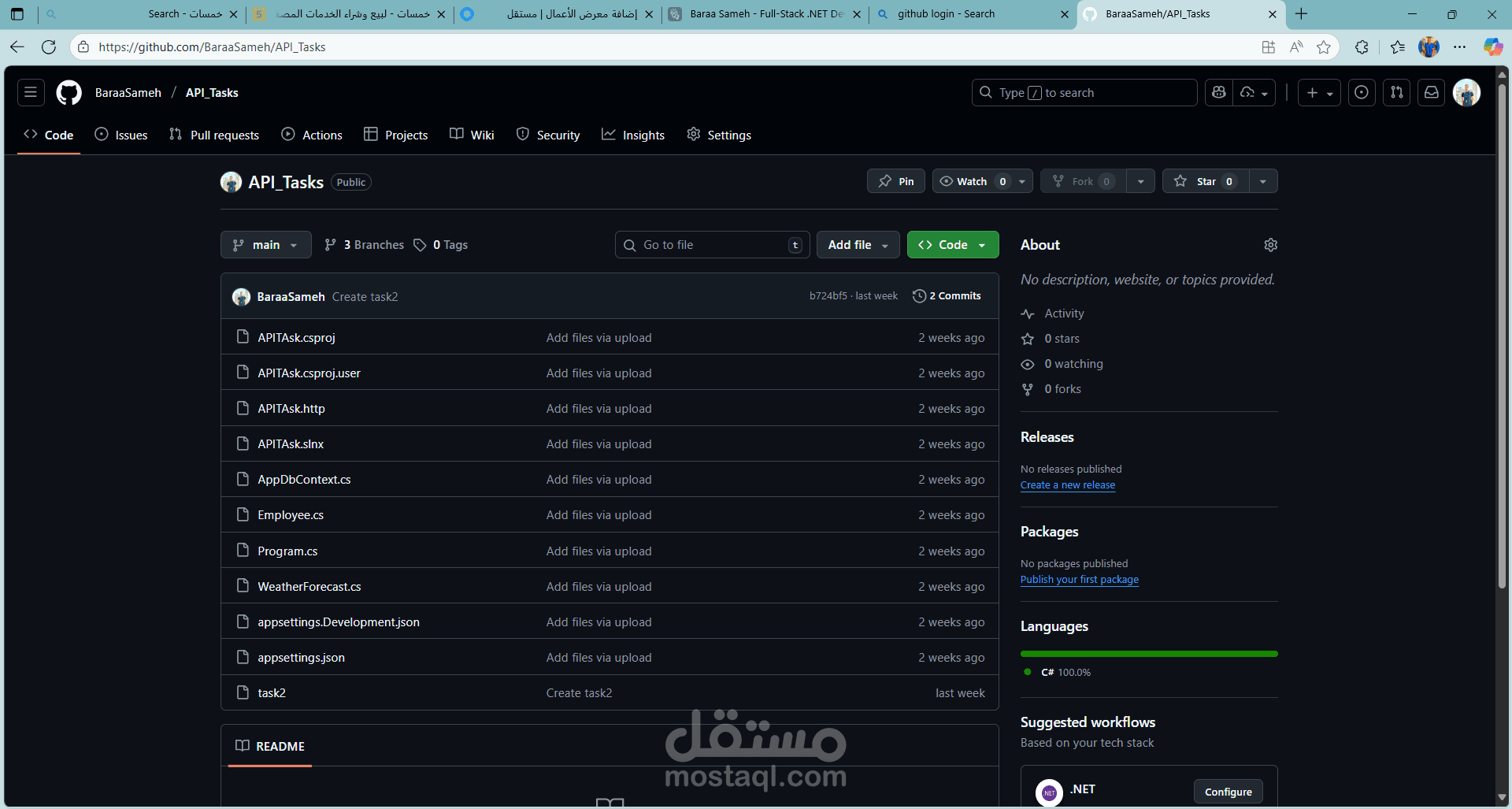
Task: Click the read aloud icon
Action: coord(1296,47)
